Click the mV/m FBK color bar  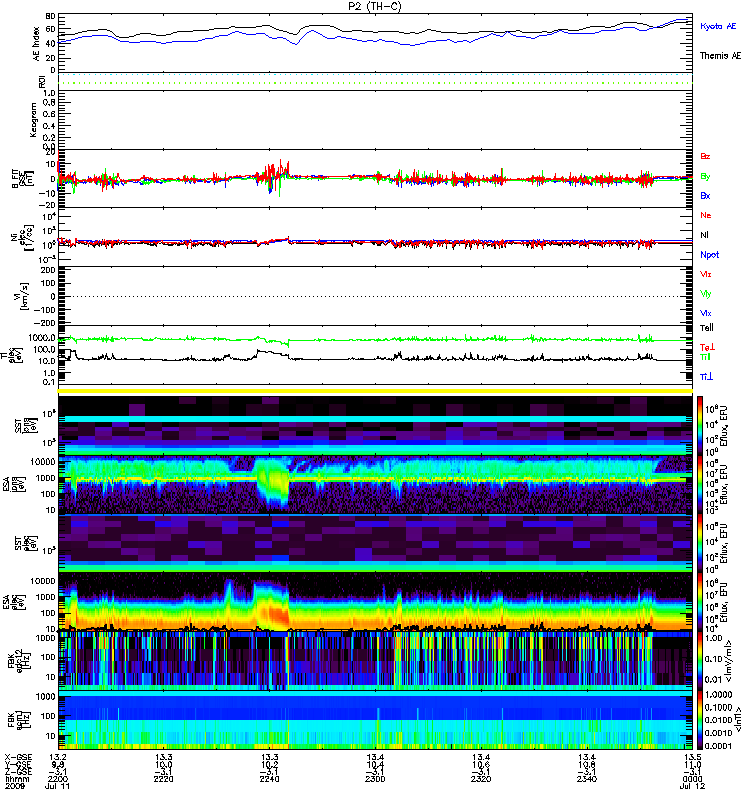(700, 661)
